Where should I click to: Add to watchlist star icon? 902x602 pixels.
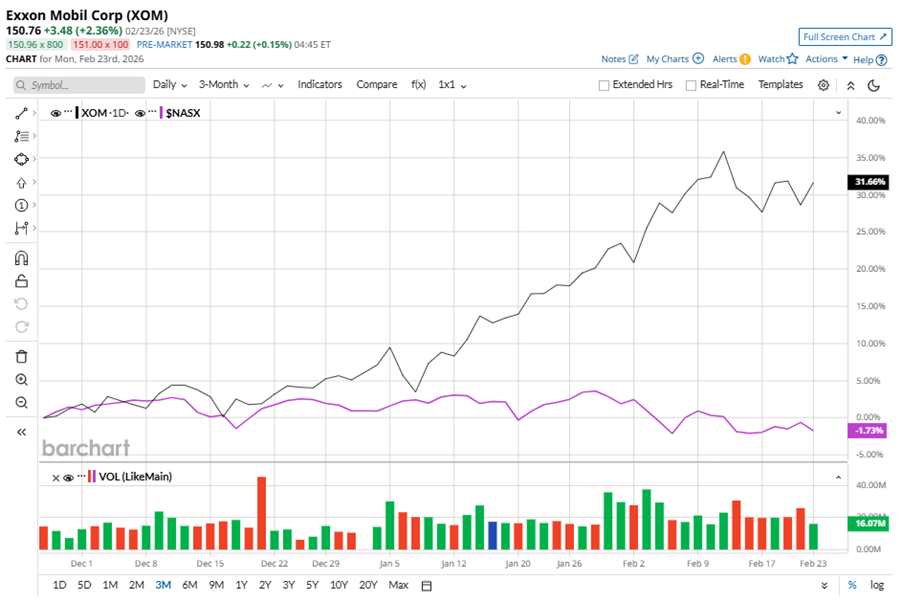coord(792,58)
